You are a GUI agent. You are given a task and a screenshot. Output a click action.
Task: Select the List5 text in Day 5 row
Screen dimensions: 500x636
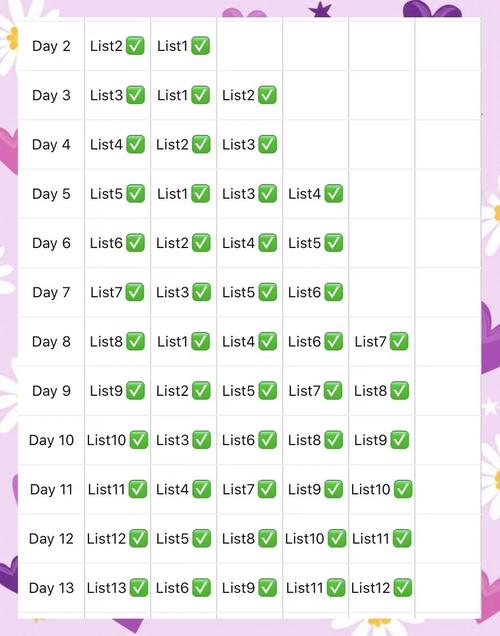coord(106,193)
